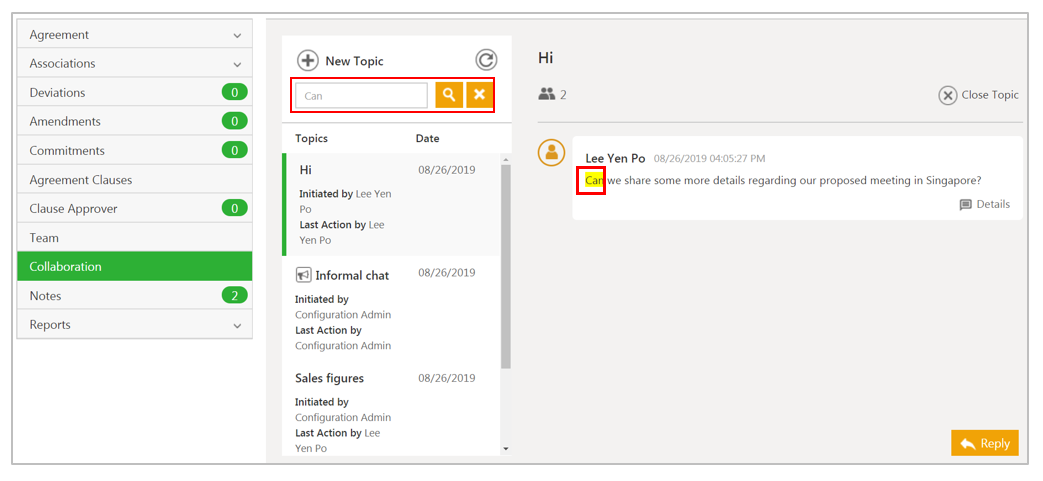
Task: Click the New Topic plus icon
Action: point(308,61)
